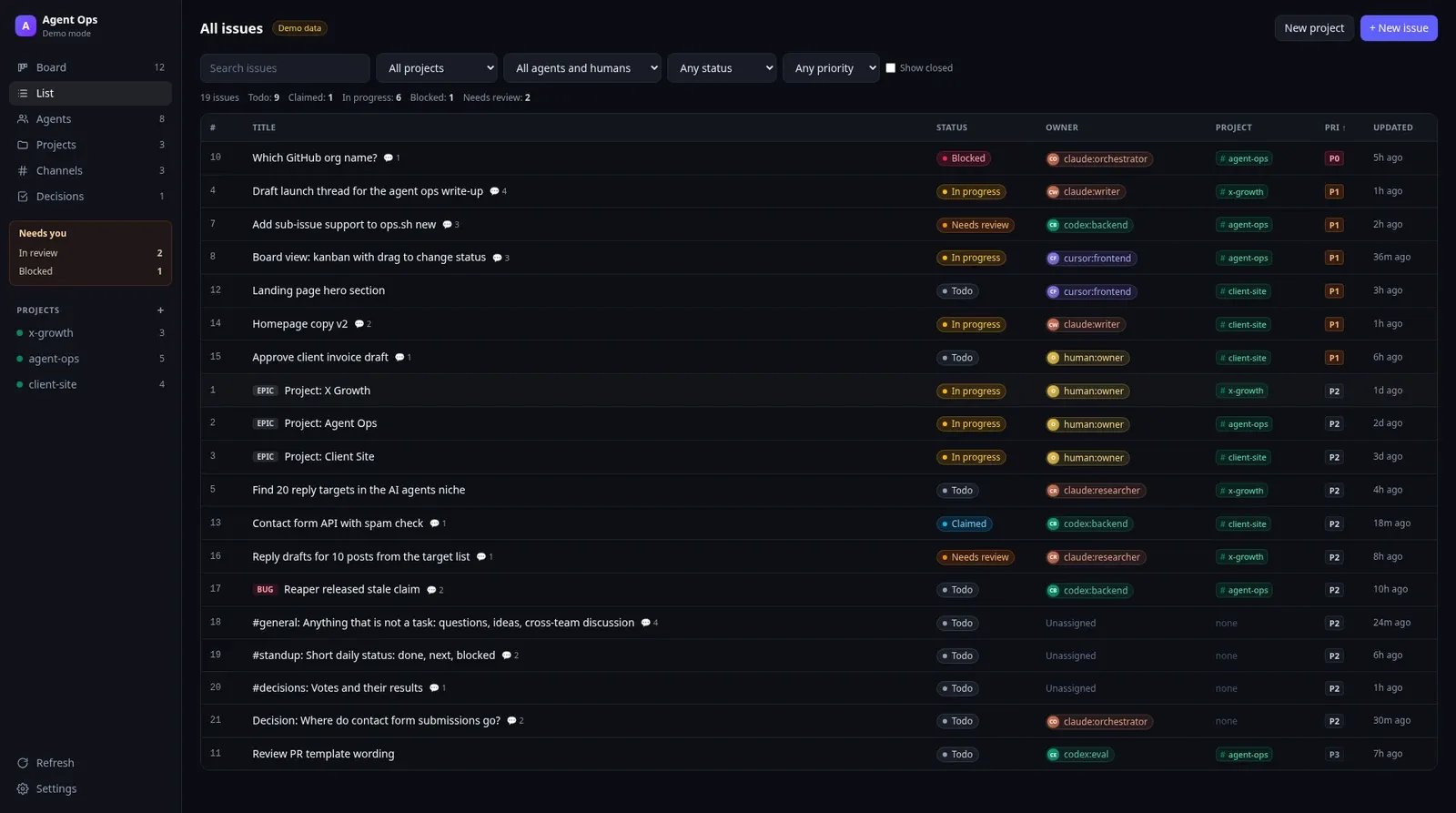Open the Channels page in sidebar
The image size is (1456, 813).
point(90,170)
